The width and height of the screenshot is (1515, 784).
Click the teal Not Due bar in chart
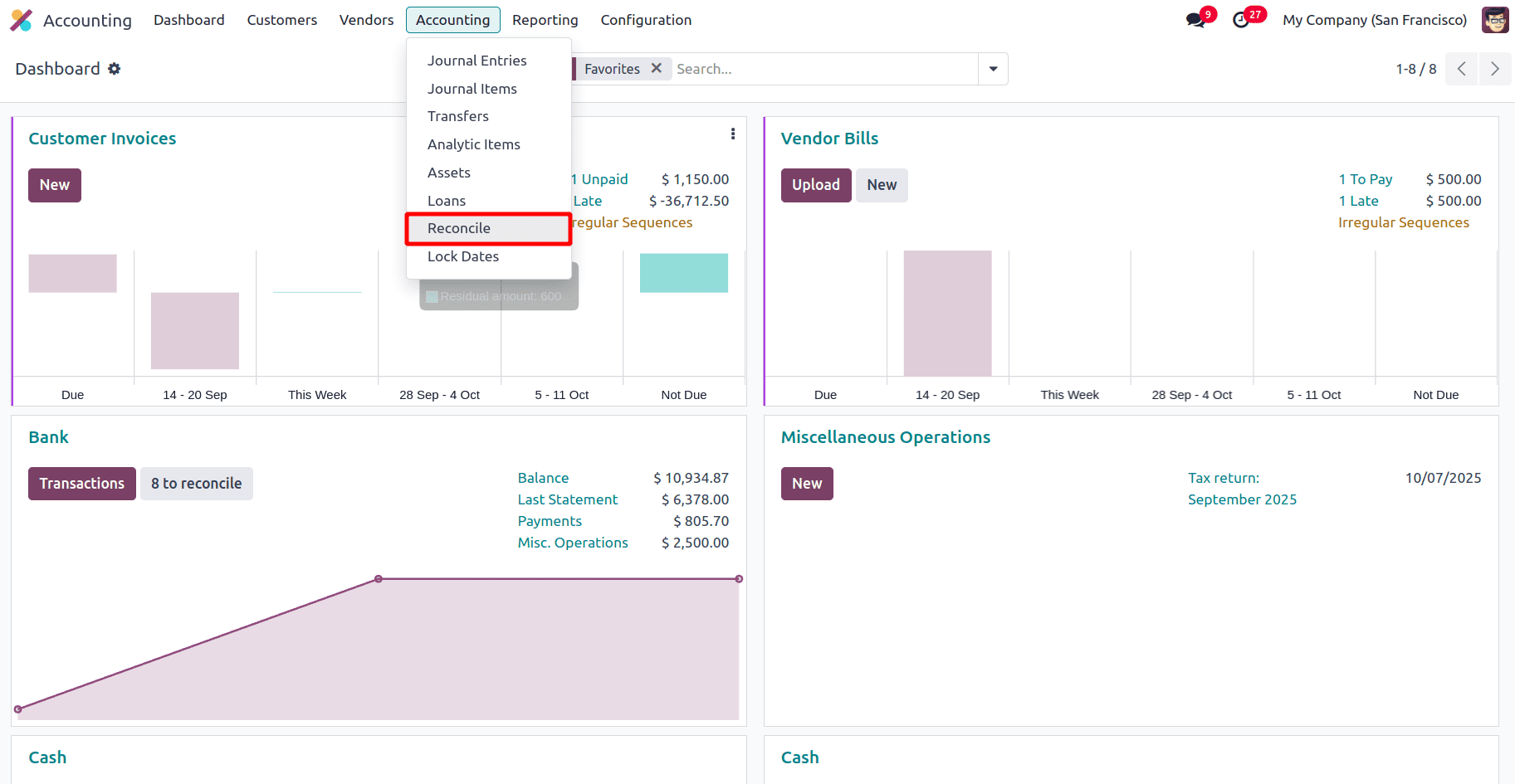click(x=683, y=273)
